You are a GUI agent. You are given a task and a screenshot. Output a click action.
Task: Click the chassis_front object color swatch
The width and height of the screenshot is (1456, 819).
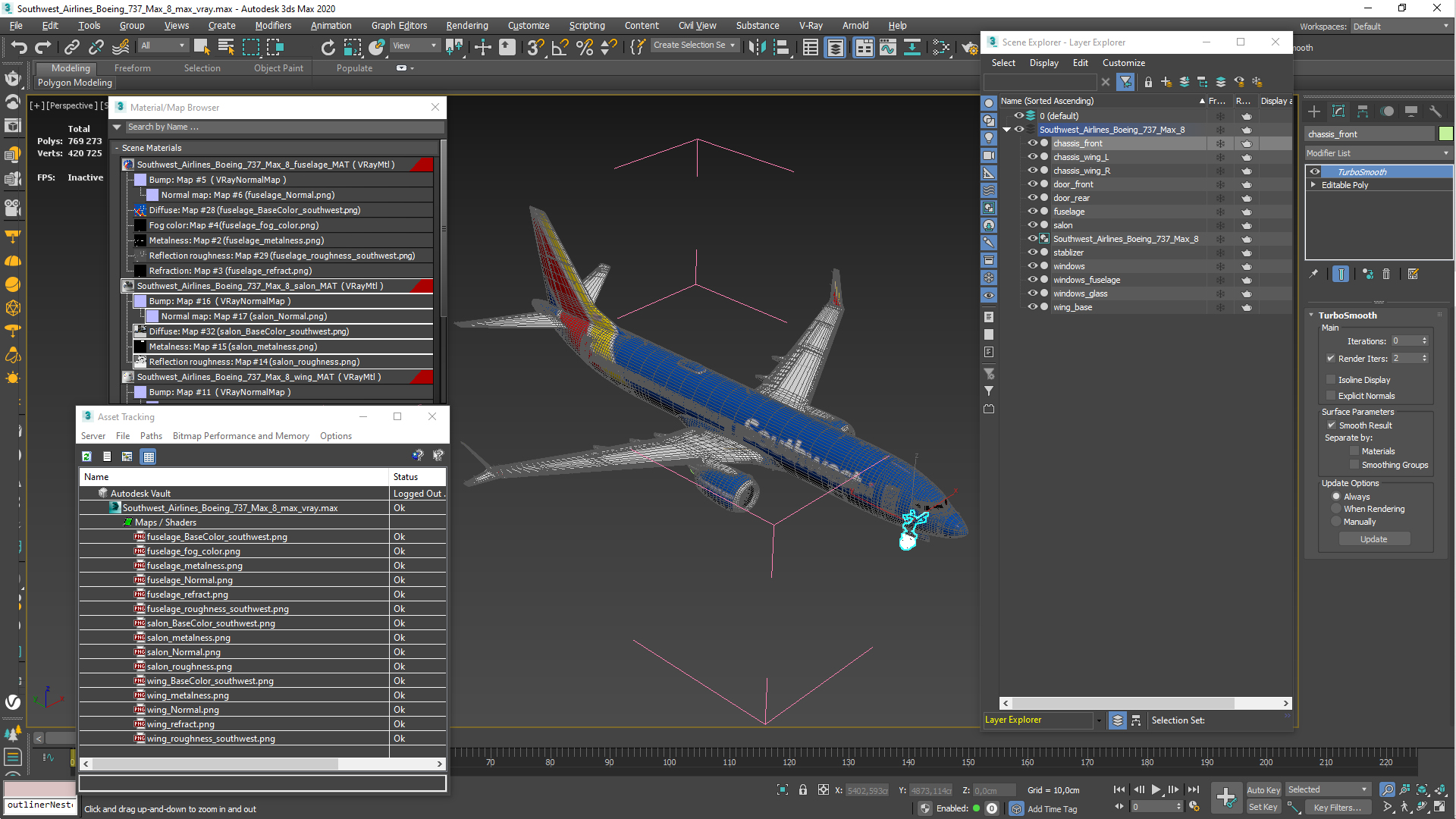[x=1445, y=134]
